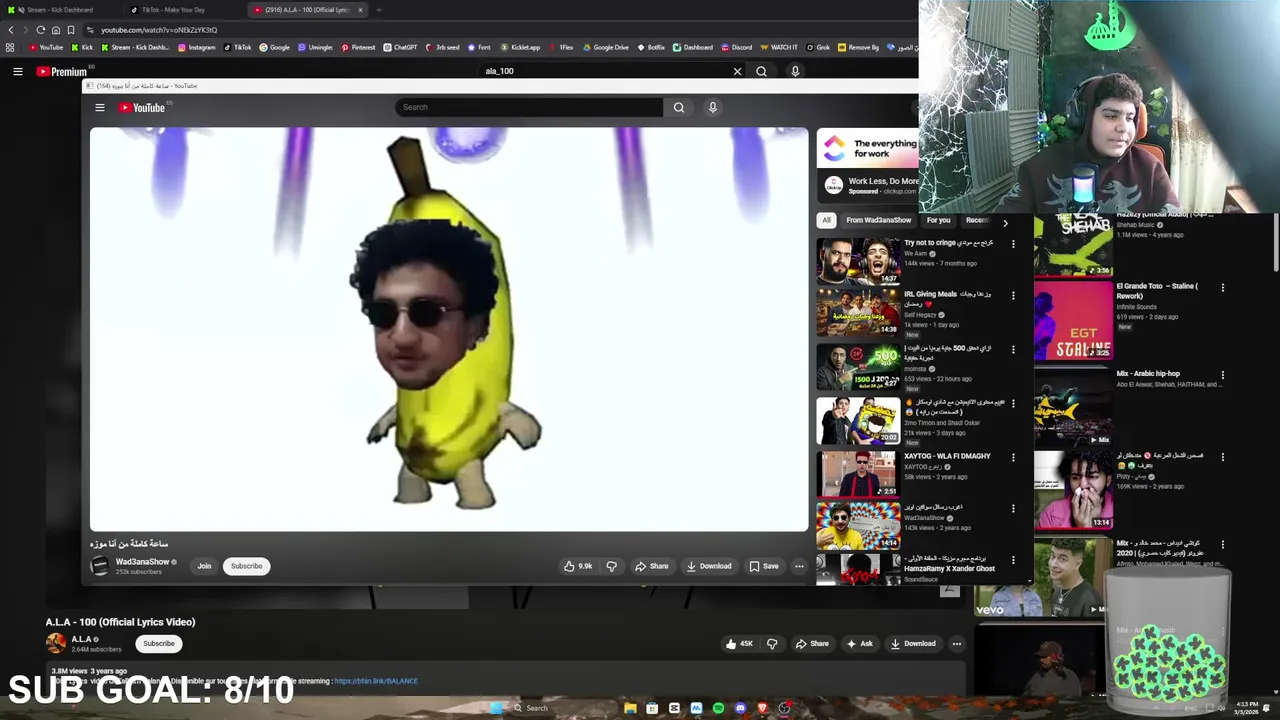Open a new browser tab

pyautogui.click(x=379, y=10)
